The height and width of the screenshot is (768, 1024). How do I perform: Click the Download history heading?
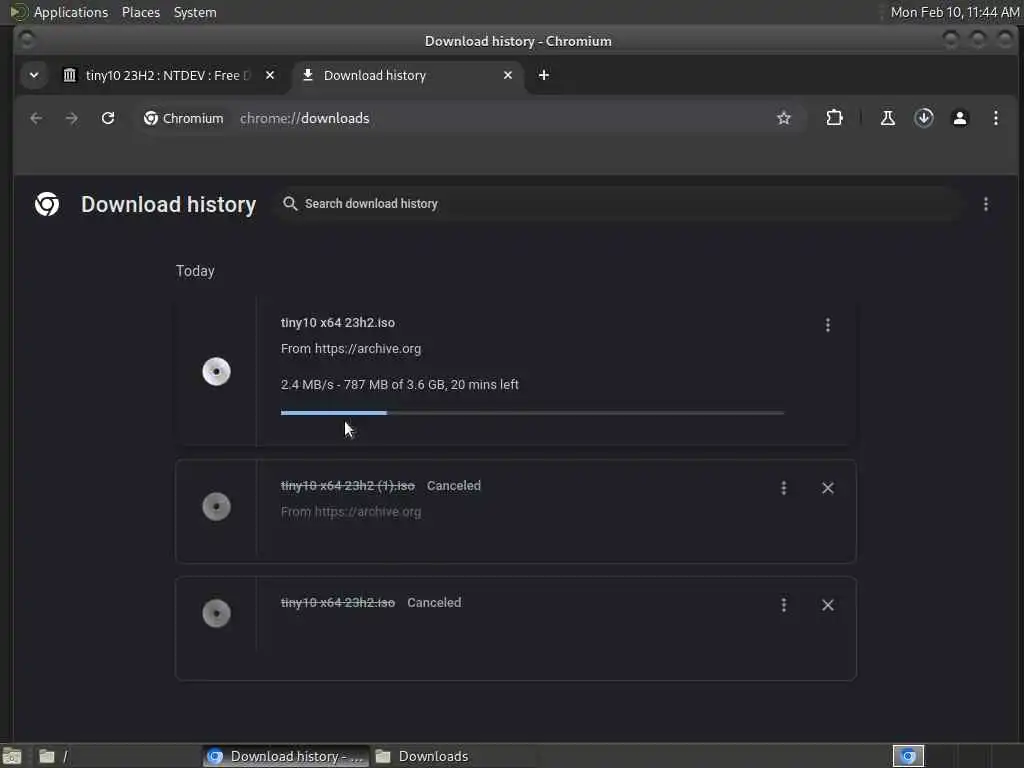pyautogui.click(x=168, y=204)
